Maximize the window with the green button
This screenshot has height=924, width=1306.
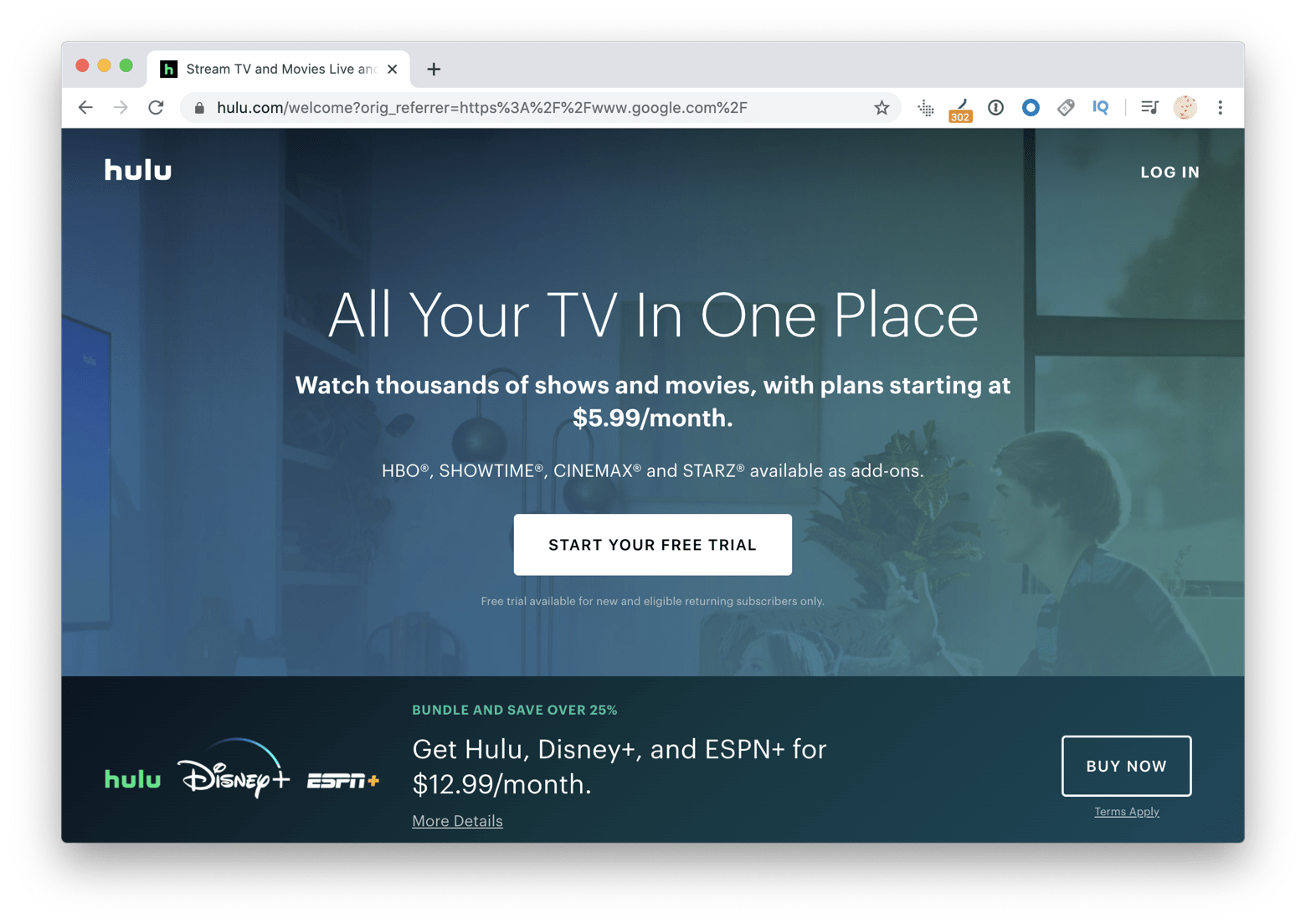pos(126,65)
